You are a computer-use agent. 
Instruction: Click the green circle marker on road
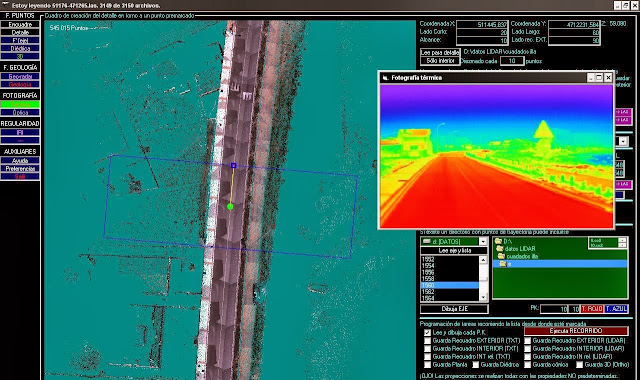(x=230, y=207)
